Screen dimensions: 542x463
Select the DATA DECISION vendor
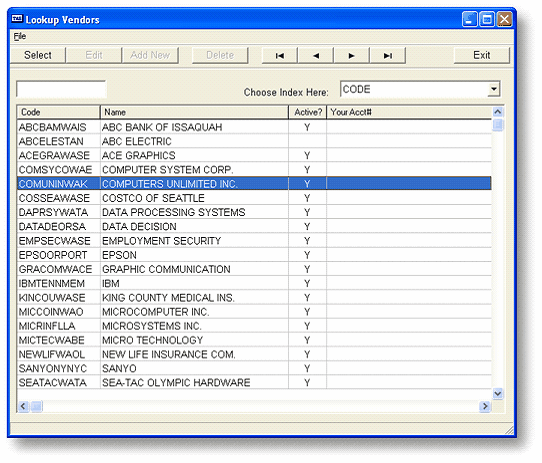click(x=139, y=226)
